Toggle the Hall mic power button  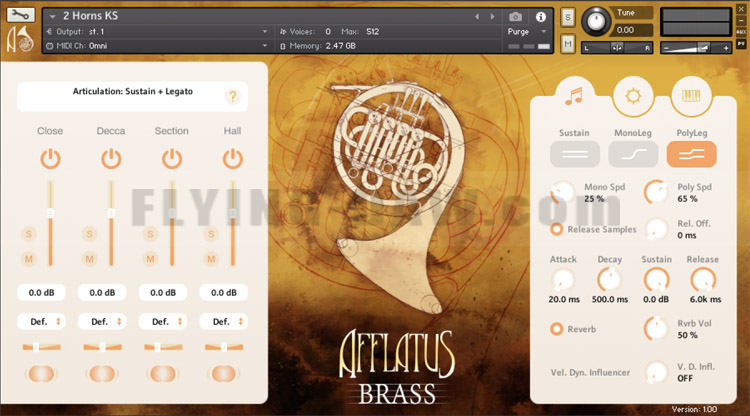(x=232, y=159)
